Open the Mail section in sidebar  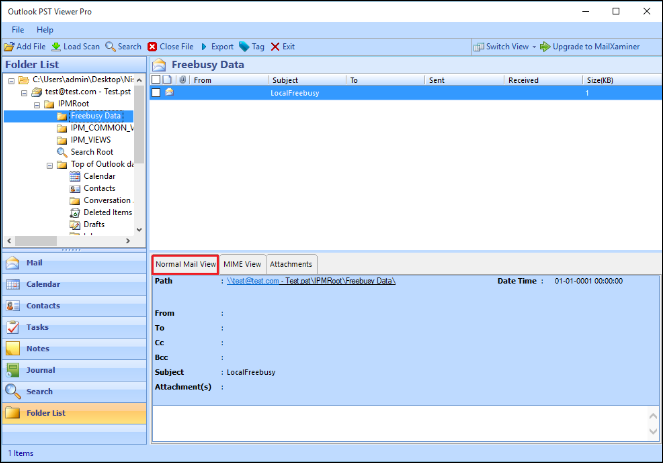click(74, 263)
